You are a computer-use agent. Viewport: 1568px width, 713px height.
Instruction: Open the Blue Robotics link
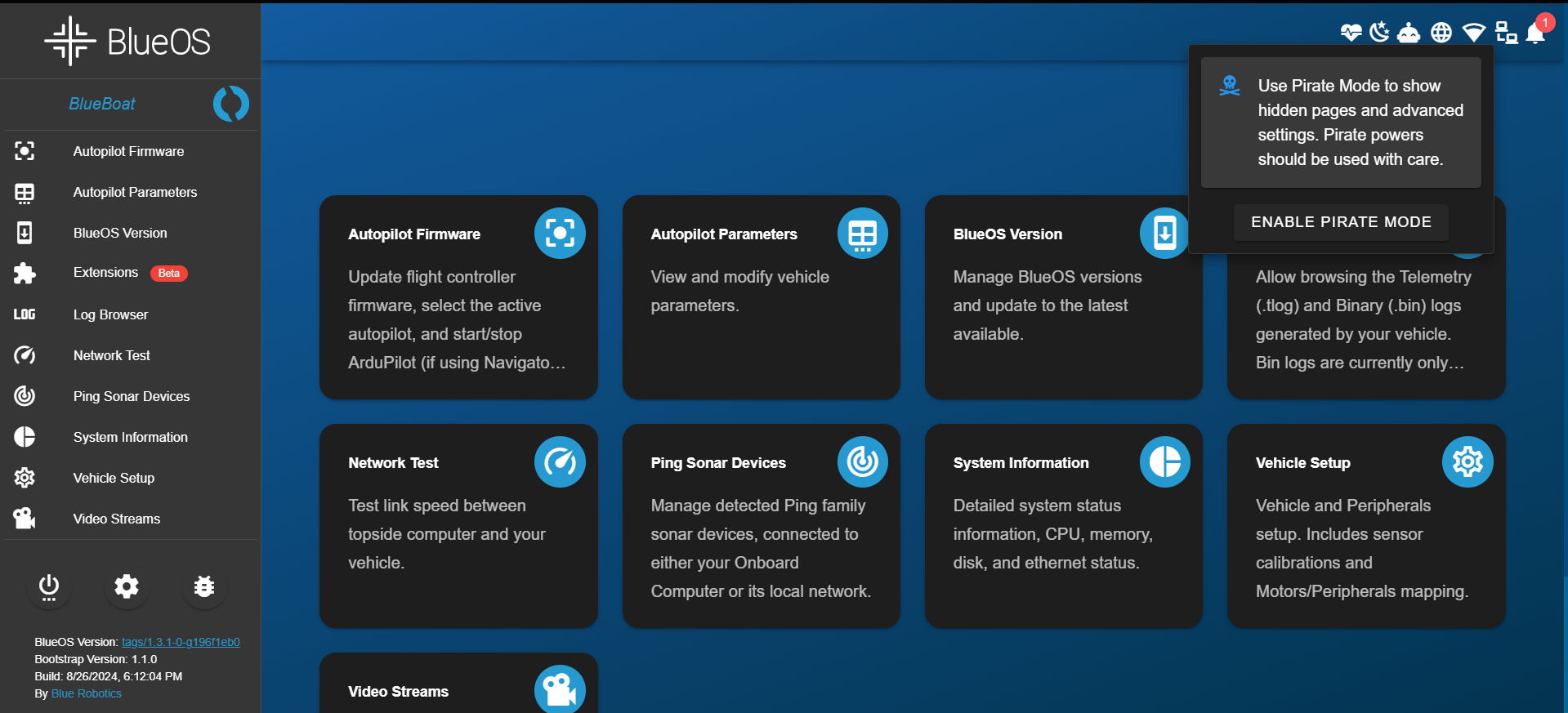click(87, 693)
